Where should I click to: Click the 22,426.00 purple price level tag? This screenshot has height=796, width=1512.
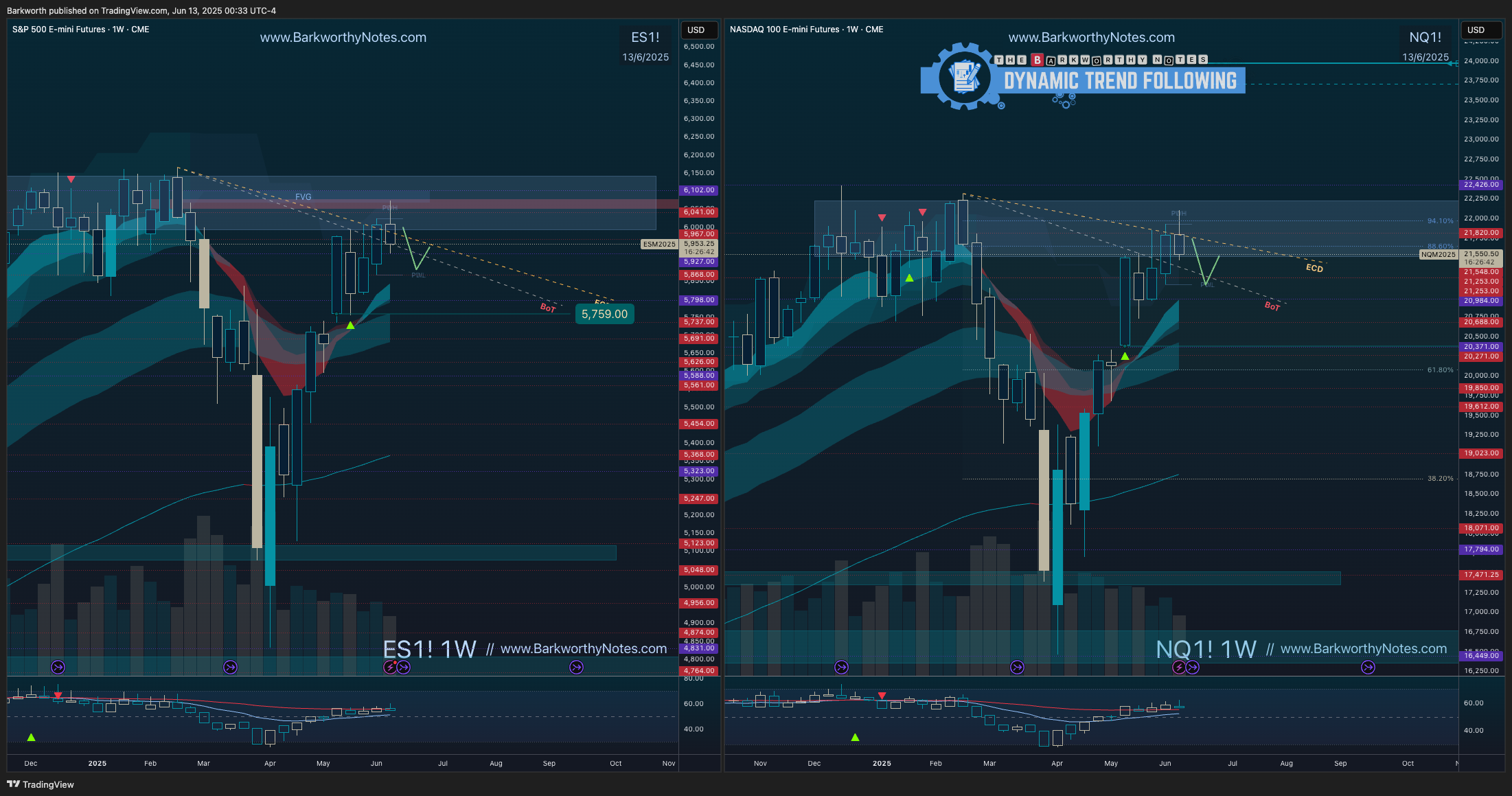point(1481,185)
